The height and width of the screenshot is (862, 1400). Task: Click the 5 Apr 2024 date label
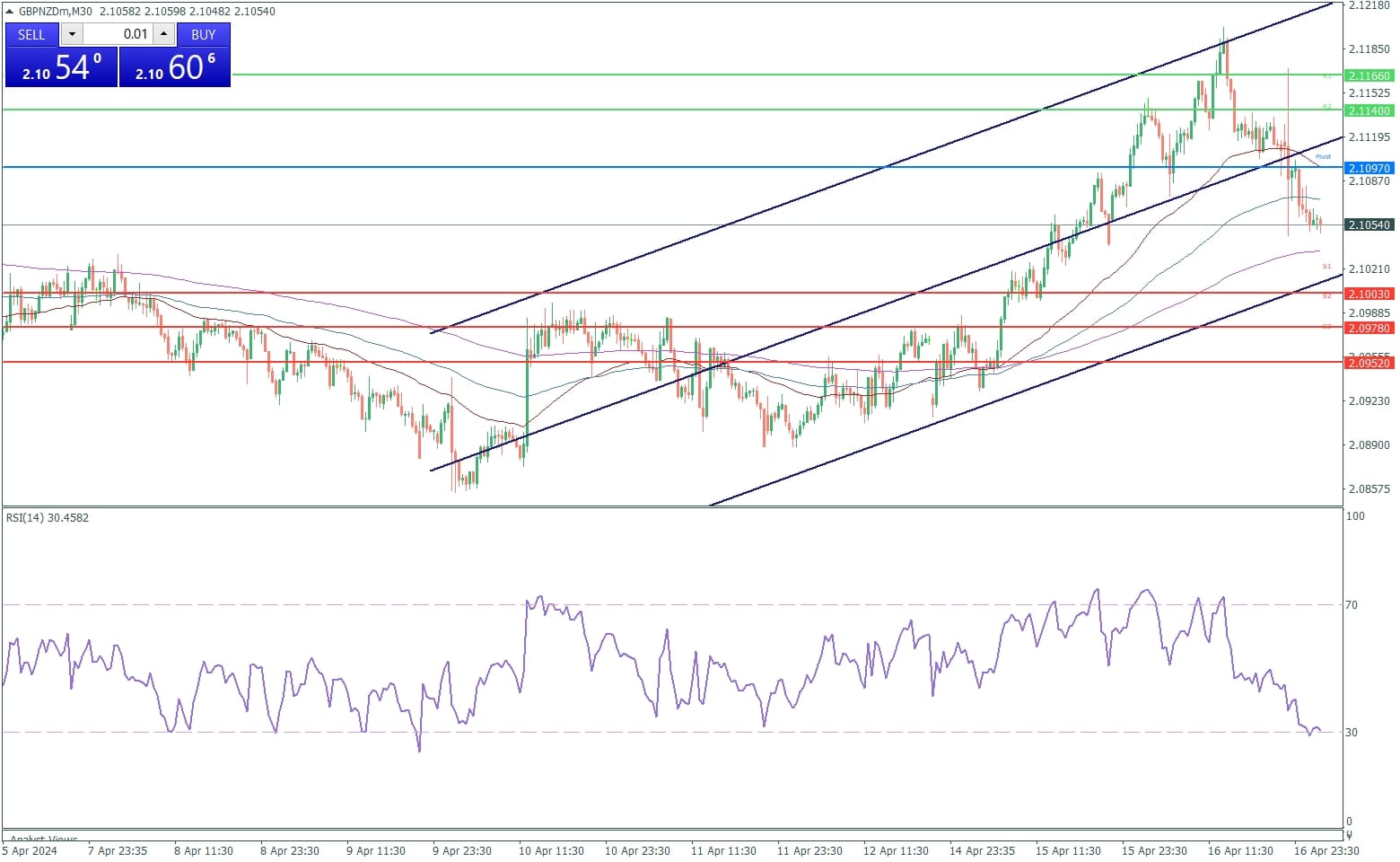point(30,851)
